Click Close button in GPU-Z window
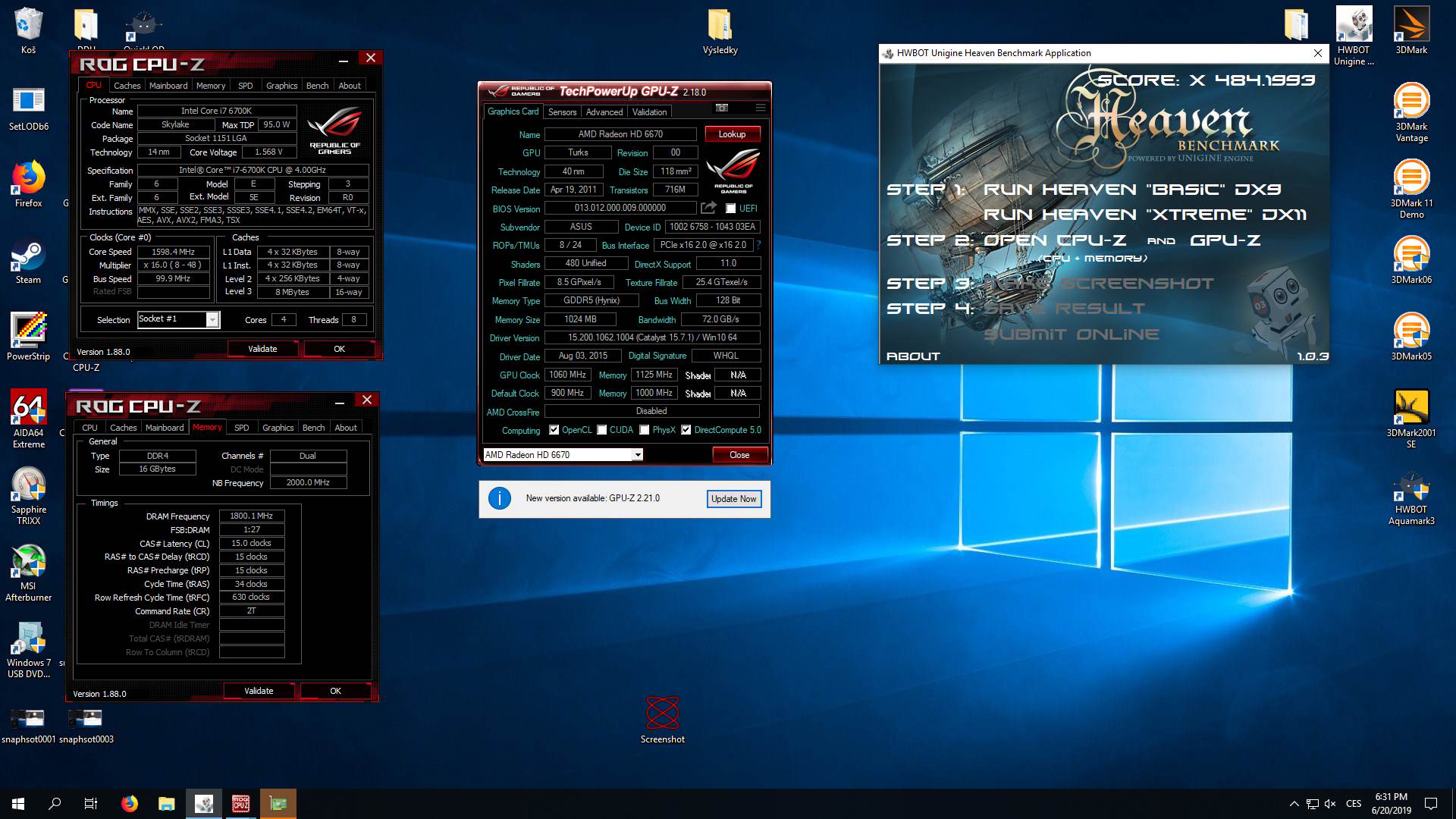 tap(739, 455)
